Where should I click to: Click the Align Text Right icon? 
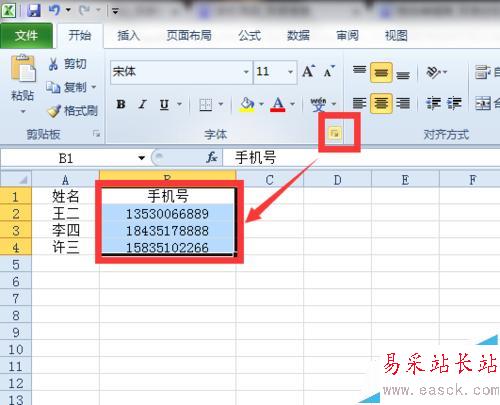coord(403,104)
